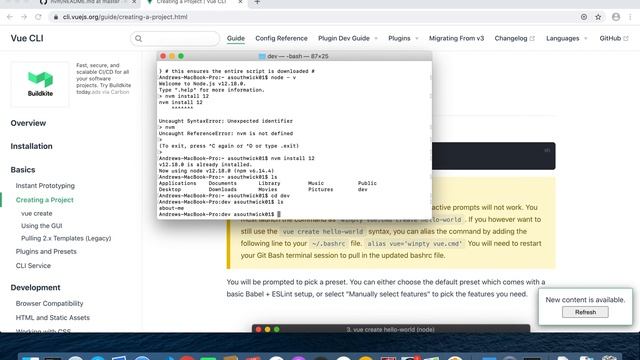Open Plugins and Presets in sidebar
The width and height of the screenshot is (640, 360).
[46, 251]
